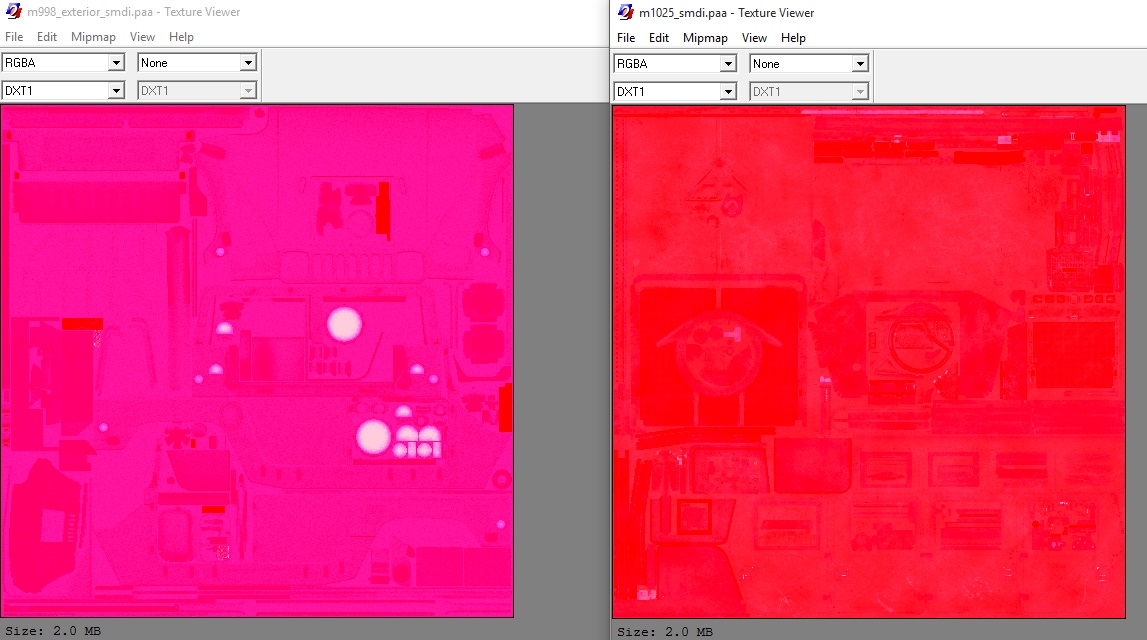This screenshot has height=640, width=1147.
Task: Open Edit menu in m998_exterior_smdi.paa window
Action: click(47, 37)
